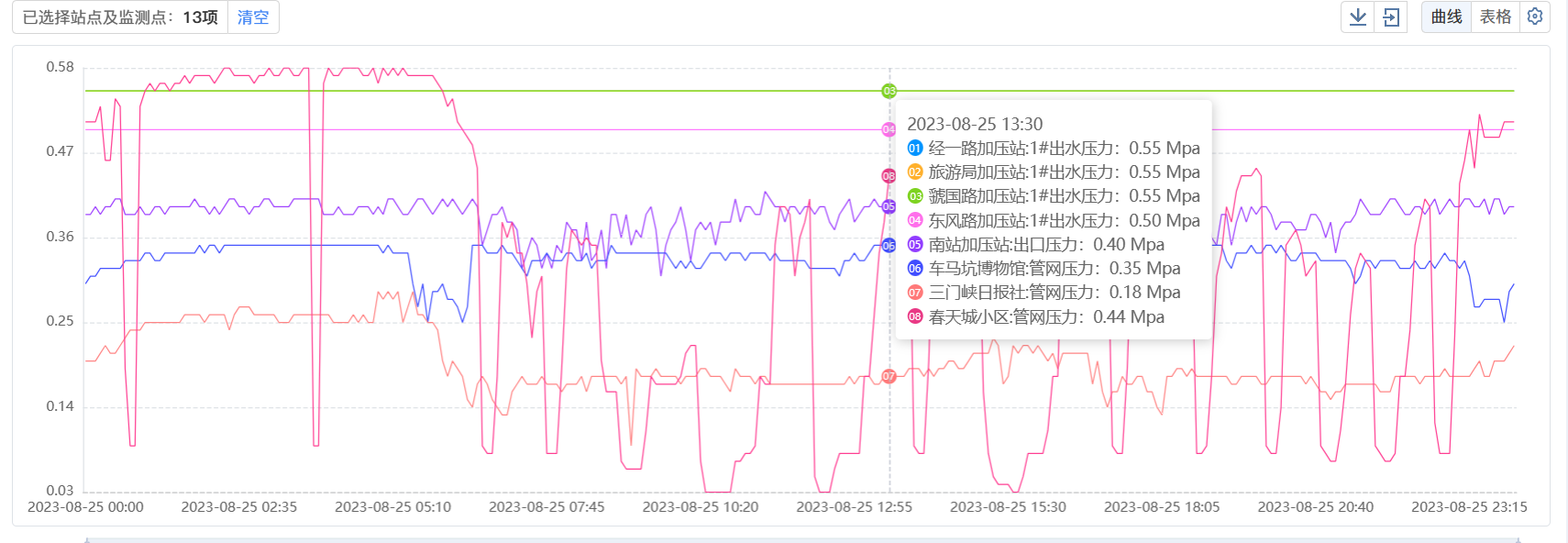The height and width of the screenshot is (543, 1568).
Task: Click pink 04 marker on the chart line
Action: (x=889, y=130)
